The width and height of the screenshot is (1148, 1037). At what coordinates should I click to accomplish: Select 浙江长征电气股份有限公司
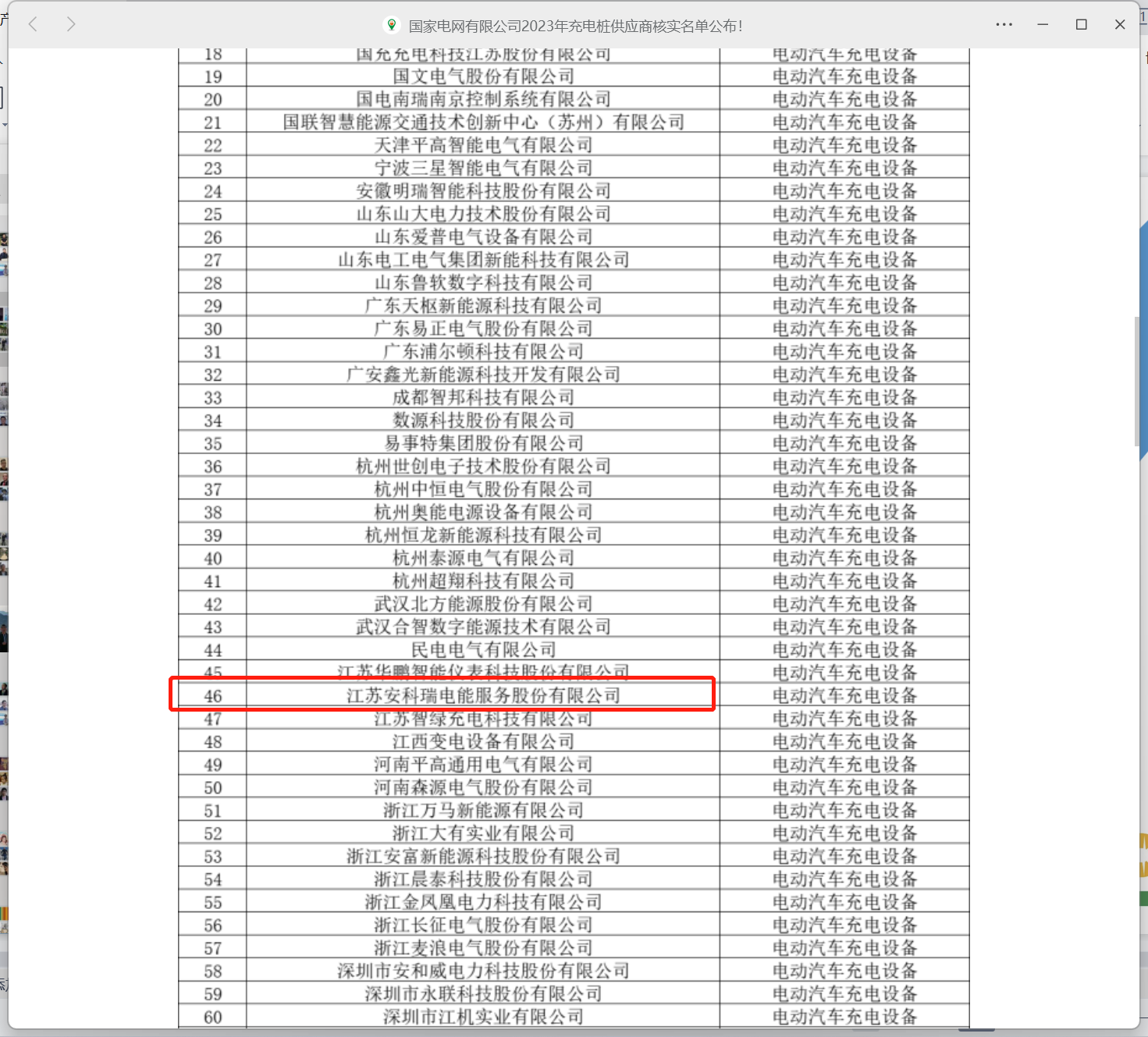[484, 925]
